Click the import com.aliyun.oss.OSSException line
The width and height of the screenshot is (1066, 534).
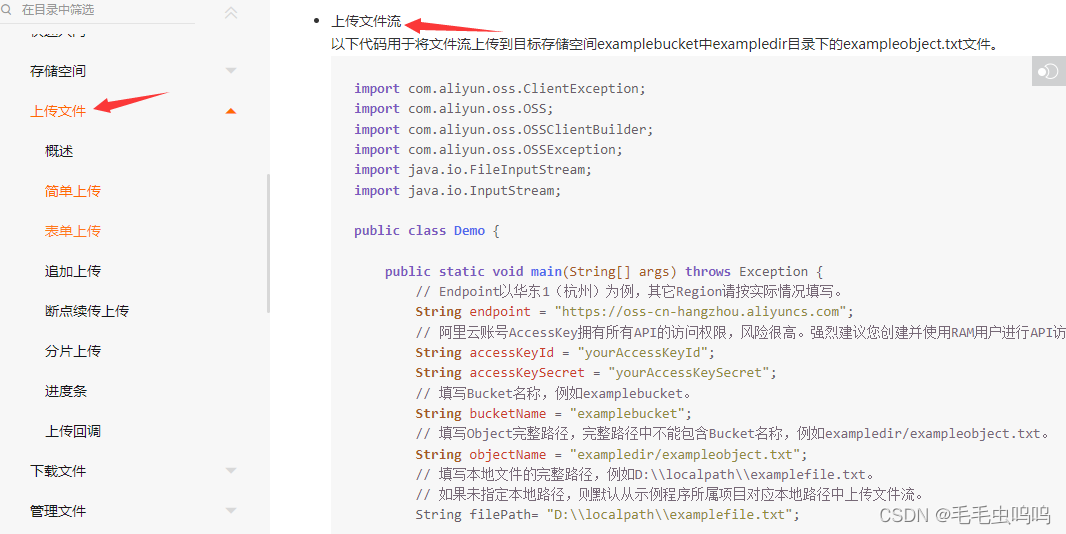(x=488, y=150)
